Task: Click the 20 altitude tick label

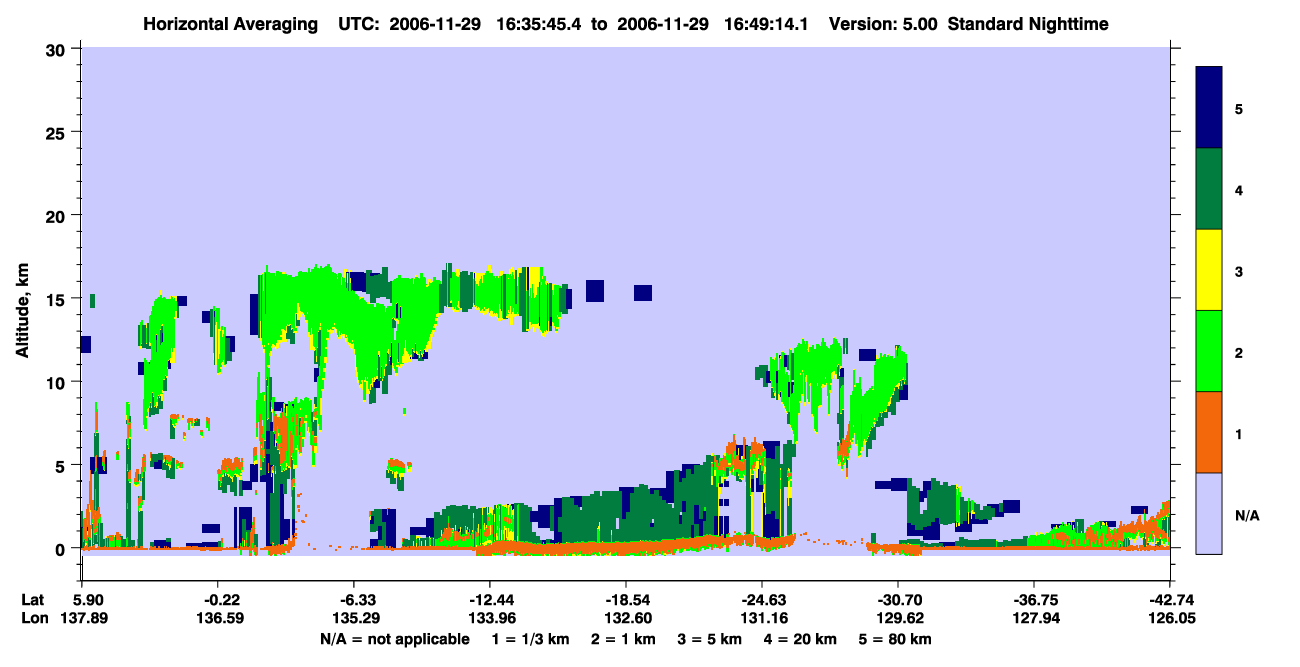Action: pyautogui.click(x=57, y=215)
